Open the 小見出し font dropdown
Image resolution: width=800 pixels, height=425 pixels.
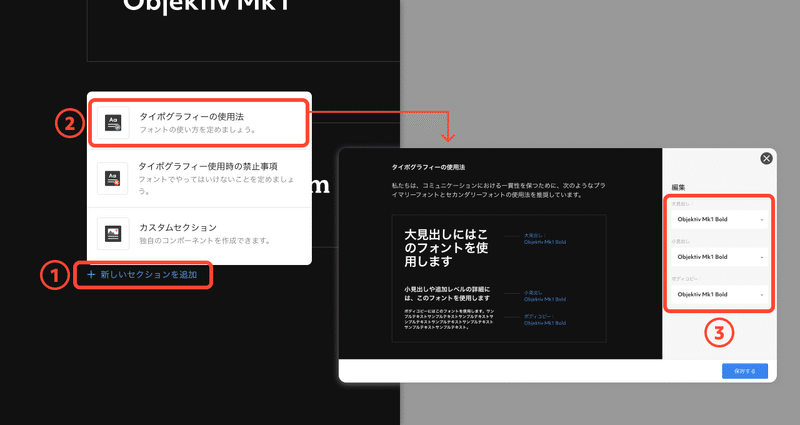(x=719, y=257)
